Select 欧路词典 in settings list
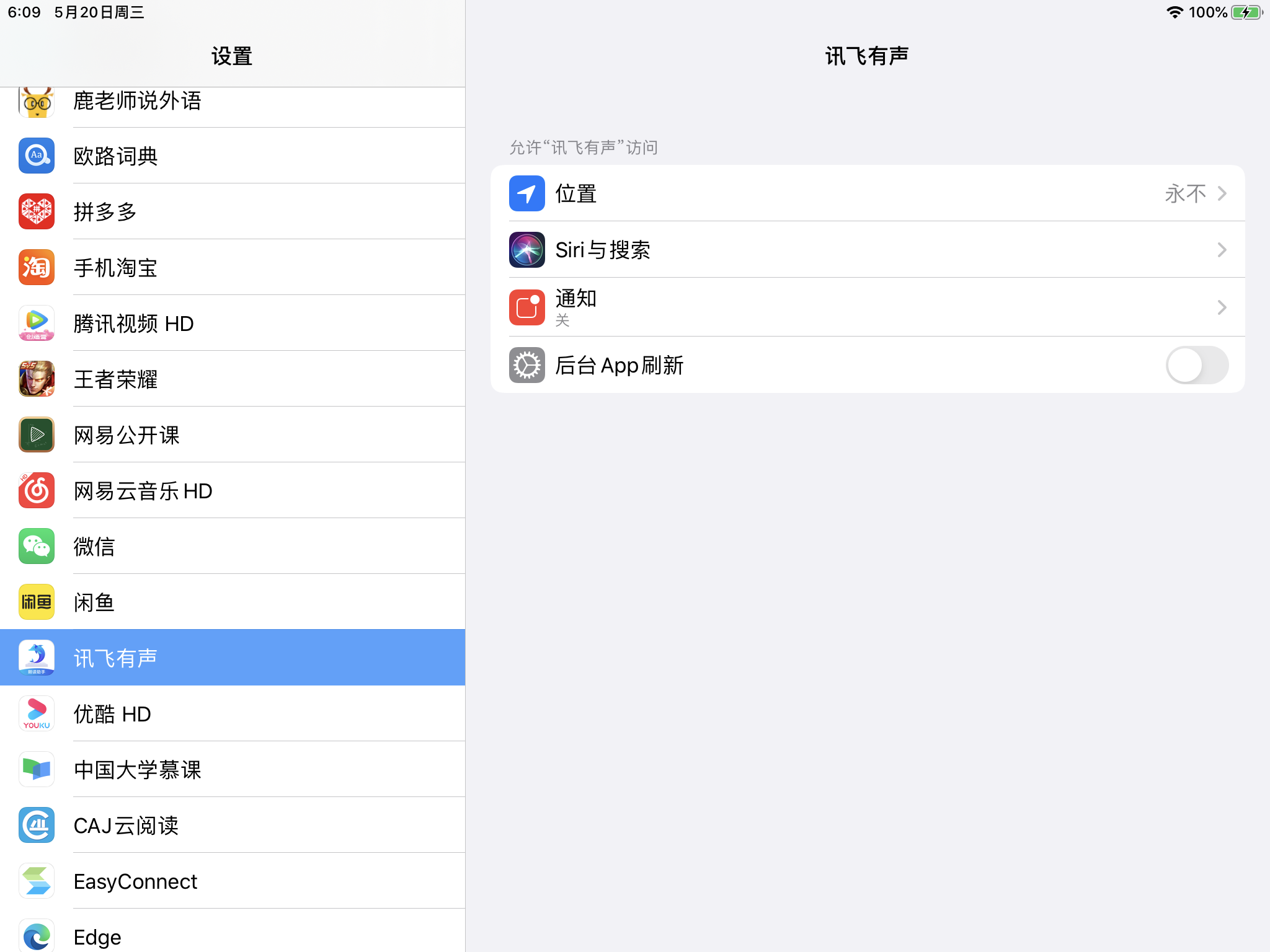 [x=116, y=156]
